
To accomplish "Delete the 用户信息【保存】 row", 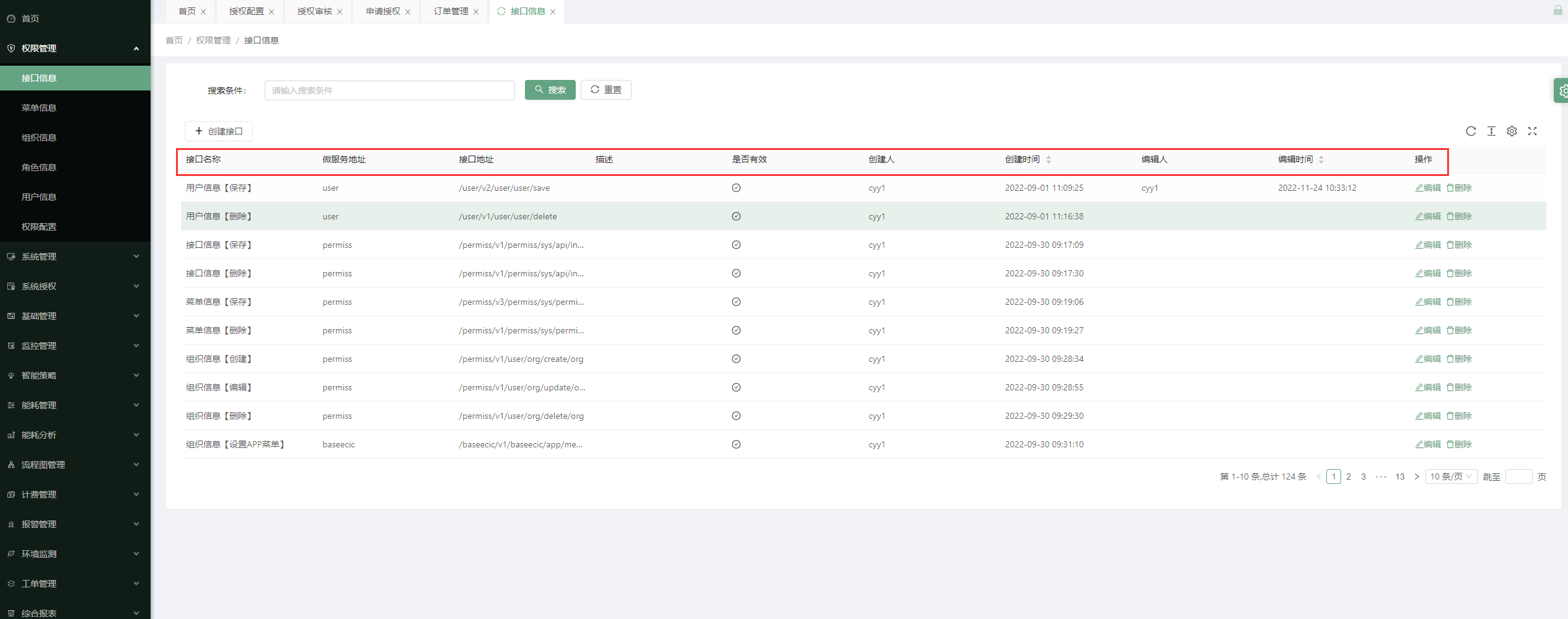I will [x=1459, y=188].
